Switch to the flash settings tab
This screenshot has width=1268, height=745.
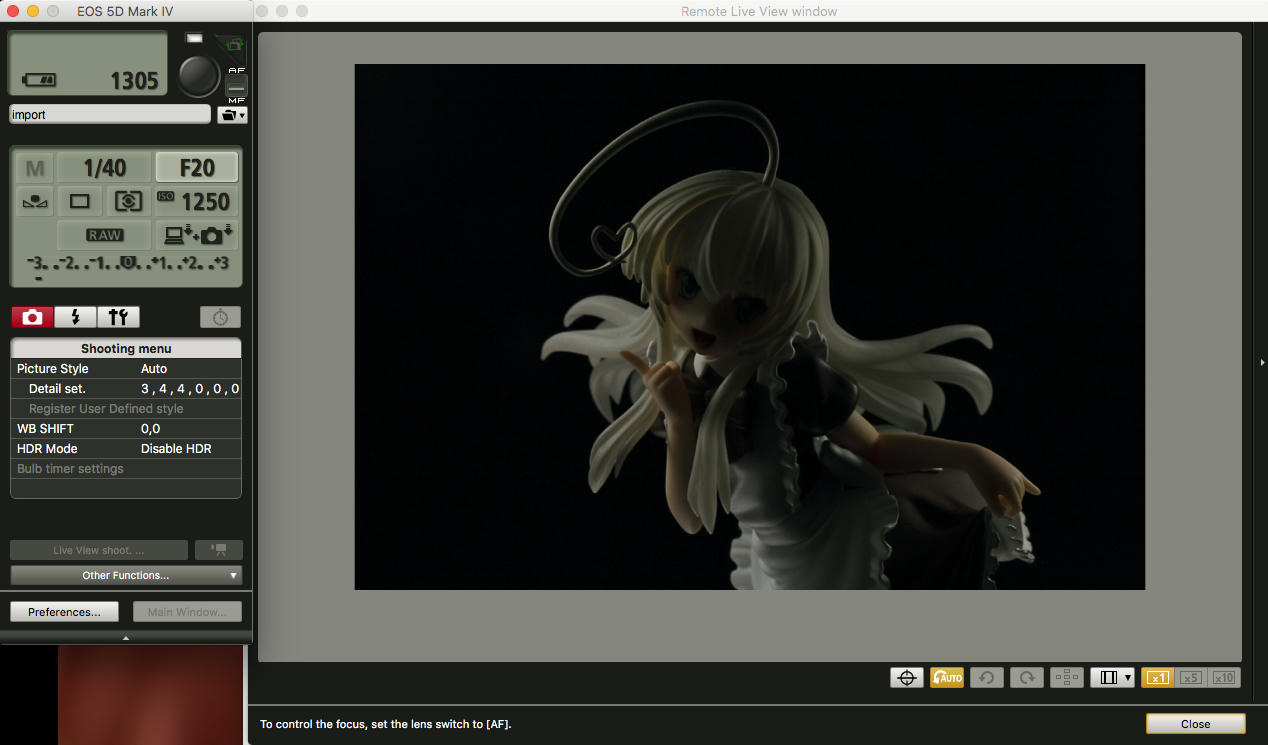75,317
